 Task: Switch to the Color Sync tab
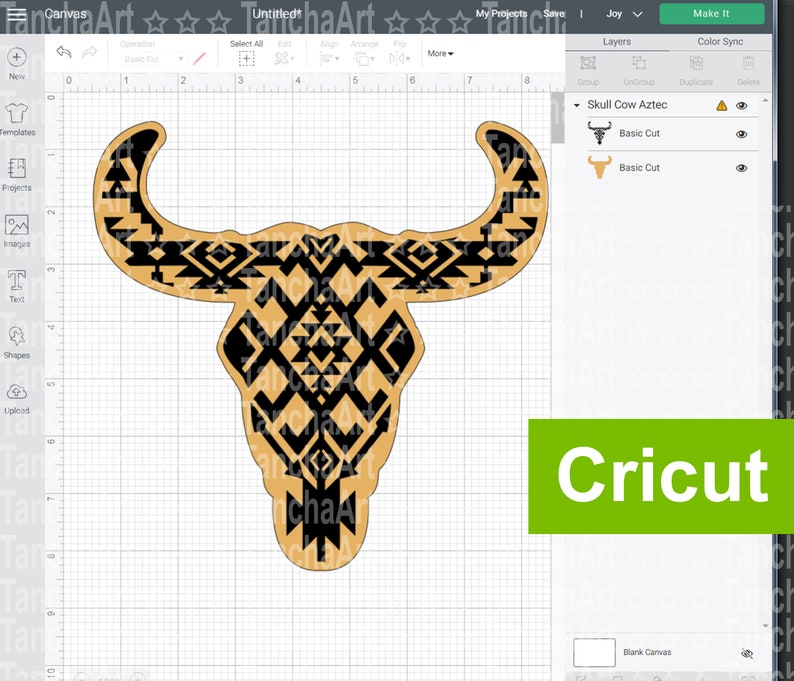click(720, 42)
